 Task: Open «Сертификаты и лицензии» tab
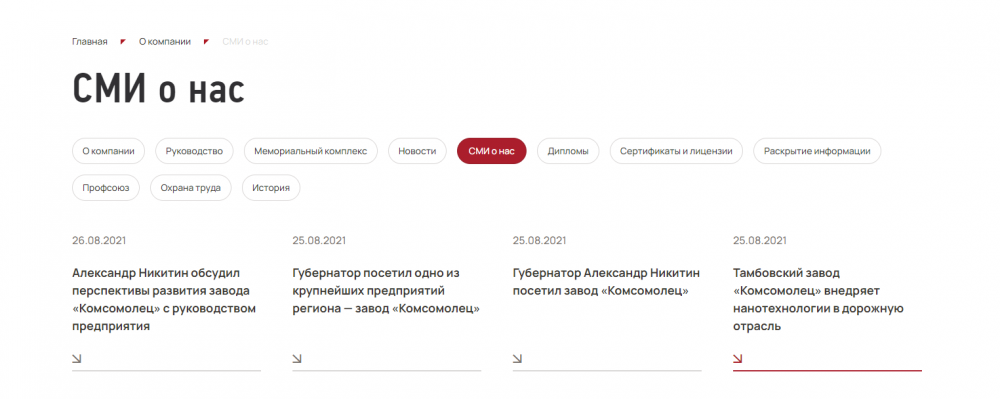[676, 151]
